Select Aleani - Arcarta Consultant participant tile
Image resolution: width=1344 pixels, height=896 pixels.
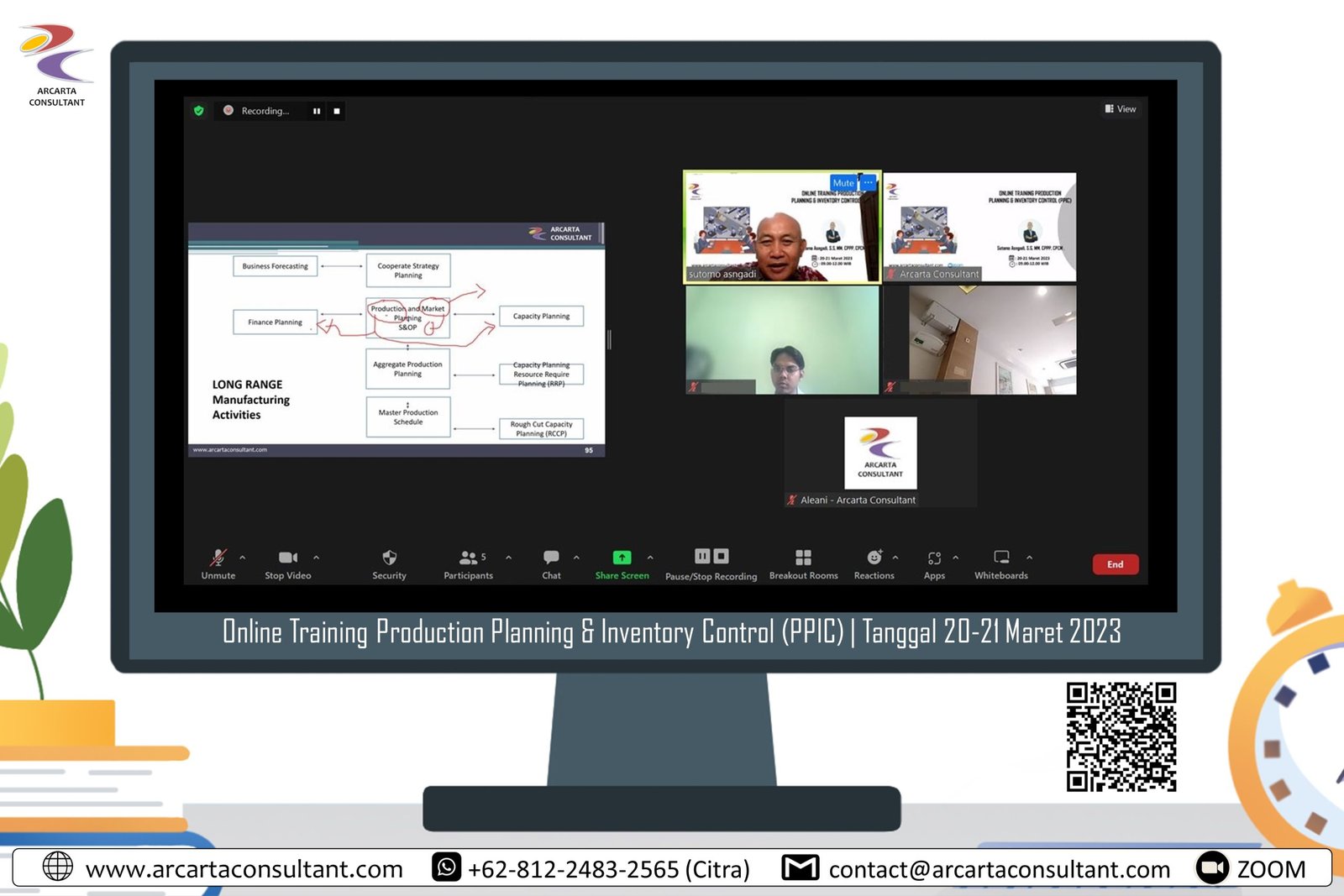tap(880, 453)
